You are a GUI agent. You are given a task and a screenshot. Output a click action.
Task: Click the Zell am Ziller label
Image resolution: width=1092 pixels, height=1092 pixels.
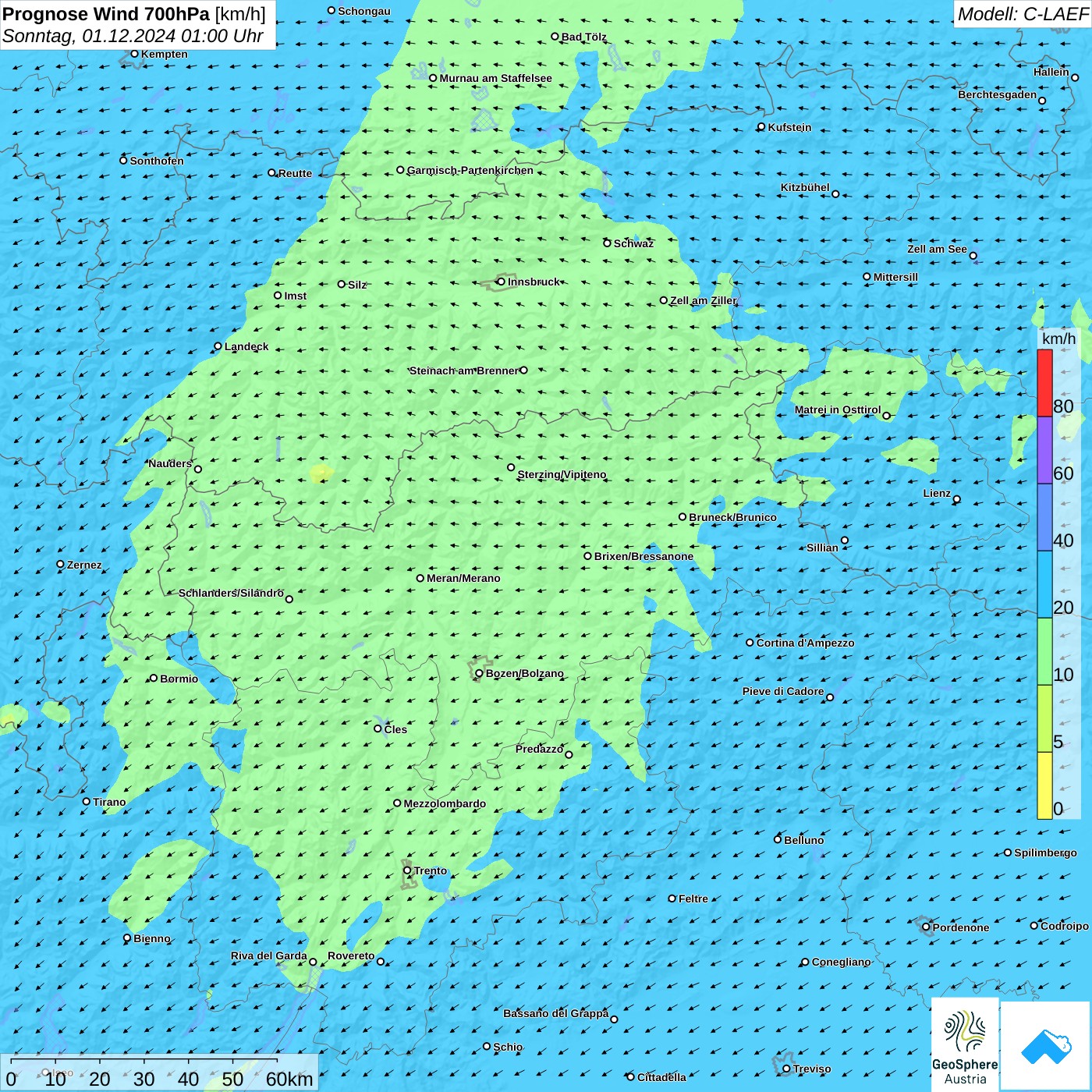click(703, 300)
